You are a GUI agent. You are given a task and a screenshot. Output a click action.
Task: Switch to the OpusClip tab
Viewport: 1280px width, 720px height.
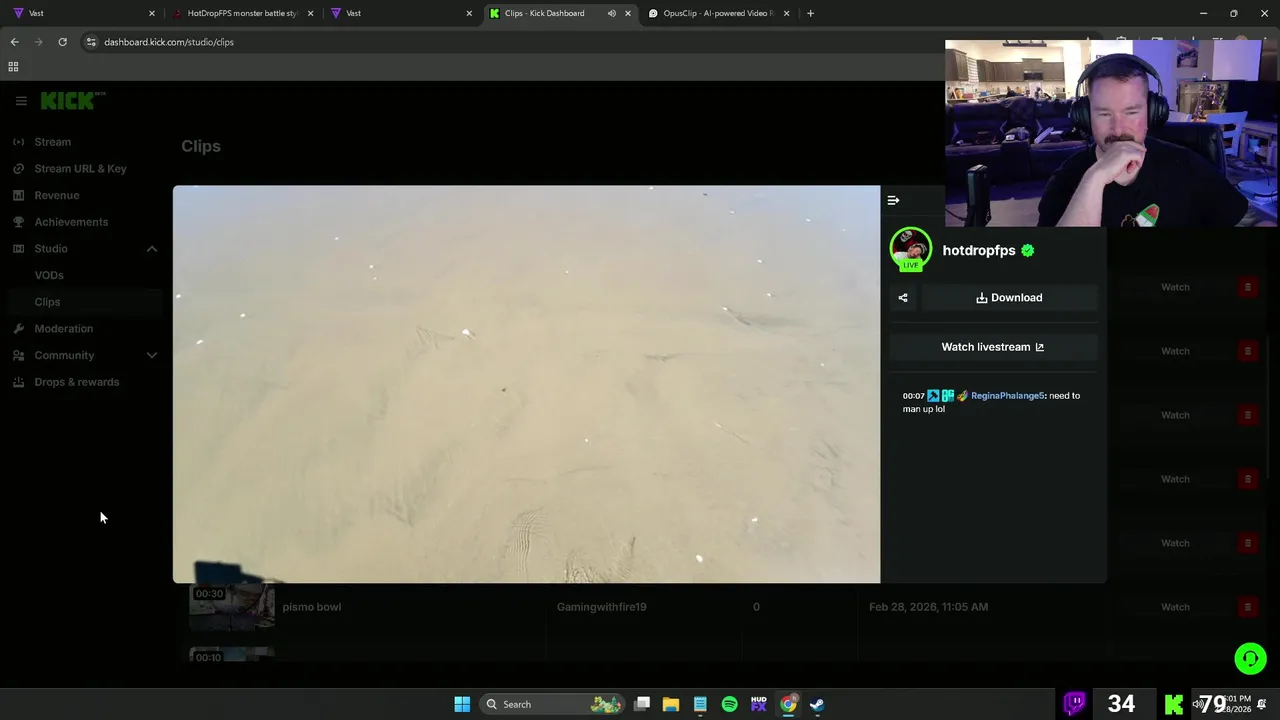tap(719, 13)
